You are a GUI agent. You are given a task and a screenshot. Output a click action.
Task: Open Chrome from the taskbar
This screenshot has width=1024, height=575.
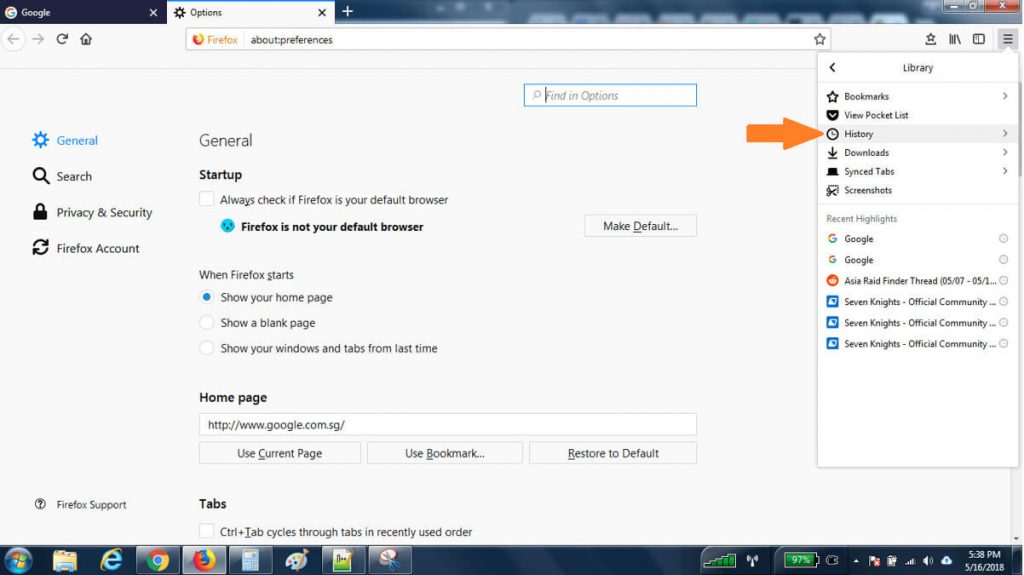pyautogui.click(x=157, y=561)
